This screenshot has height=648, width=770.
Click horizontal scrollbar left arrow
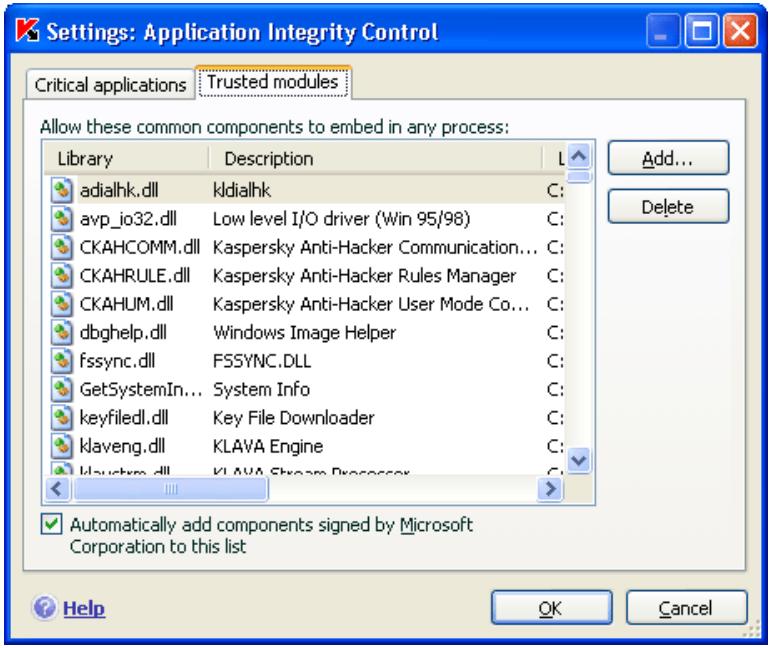click(x=58, y=489)
